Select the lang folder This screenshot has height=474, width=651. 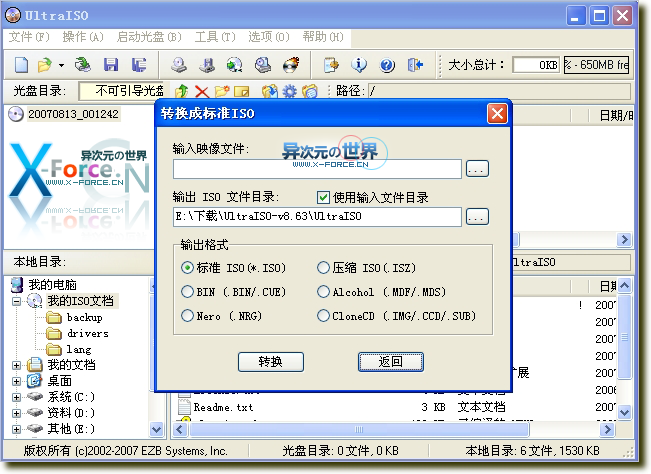coord(79,349)
